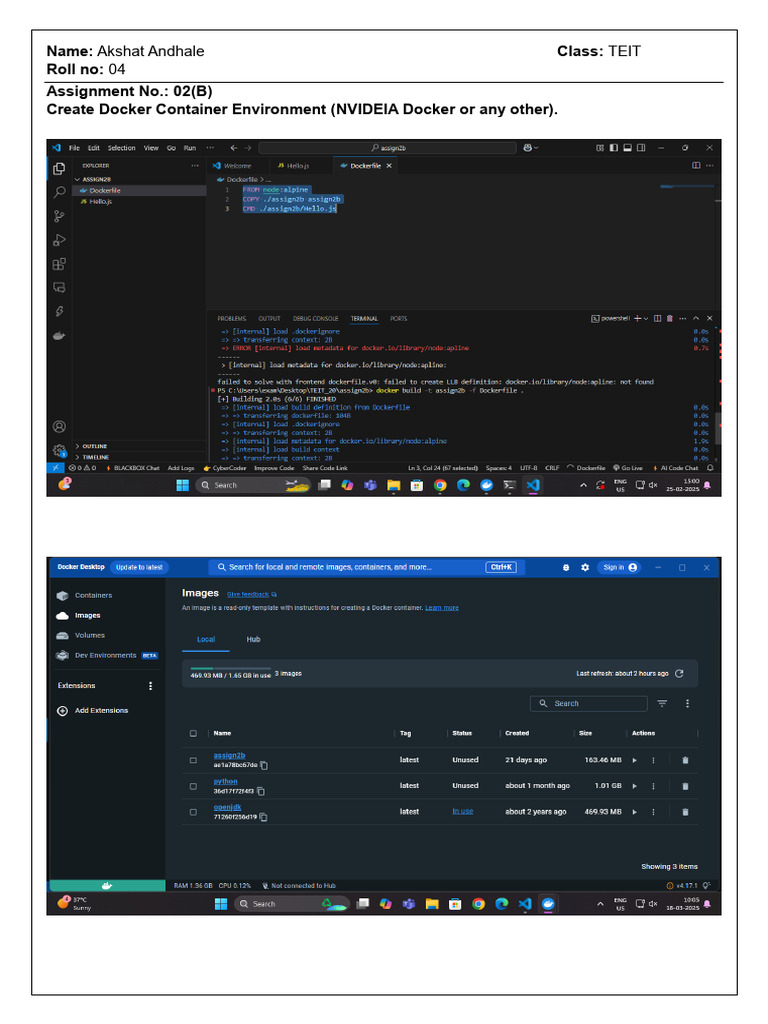Screen dimensions: 768x1024
Task: Open the Source Control icon in VS Code
Action: pyautogui.click(x=59, y=216)
